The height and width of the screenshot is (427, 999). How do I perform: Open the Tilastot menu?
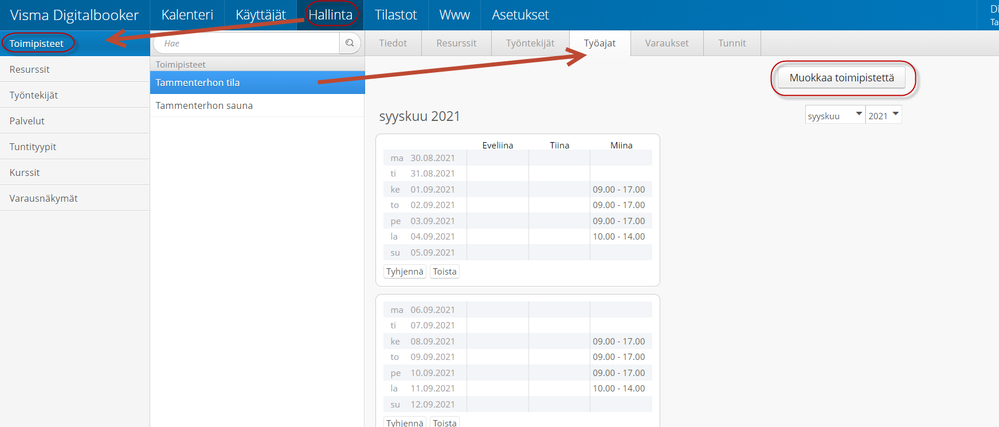click(396, 15)
